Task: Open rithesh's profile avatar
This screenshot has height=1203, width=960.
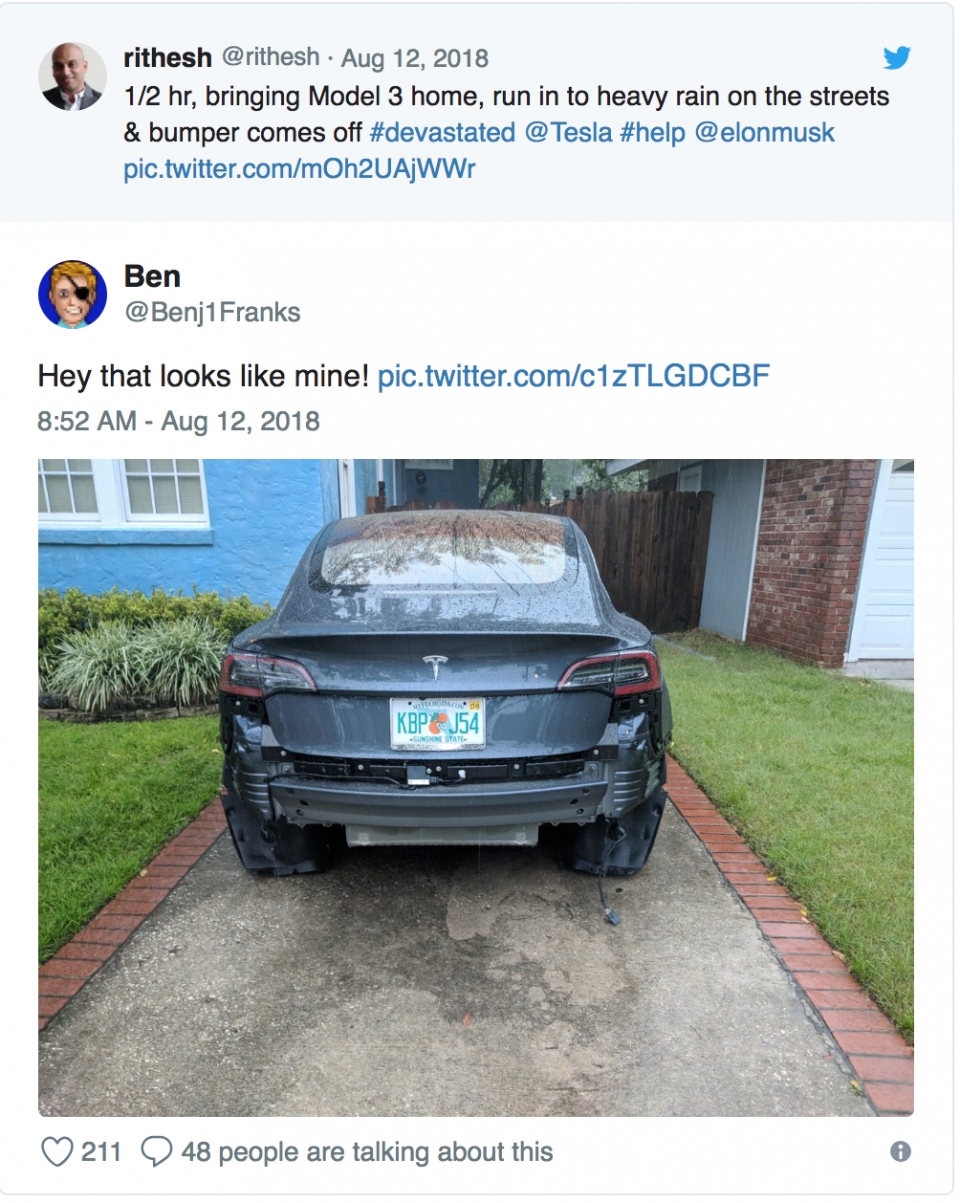Action: click(72, 76)
